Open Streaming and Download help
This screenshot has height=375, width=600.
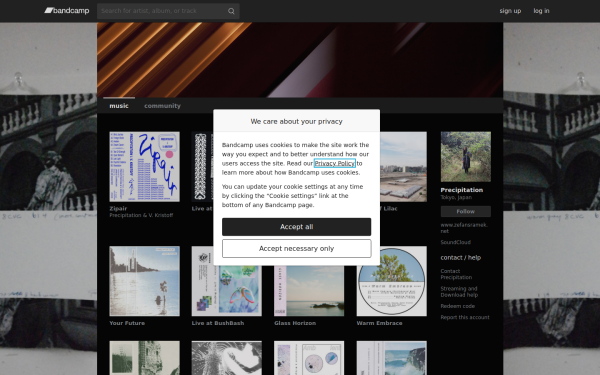tap(459, 292)
